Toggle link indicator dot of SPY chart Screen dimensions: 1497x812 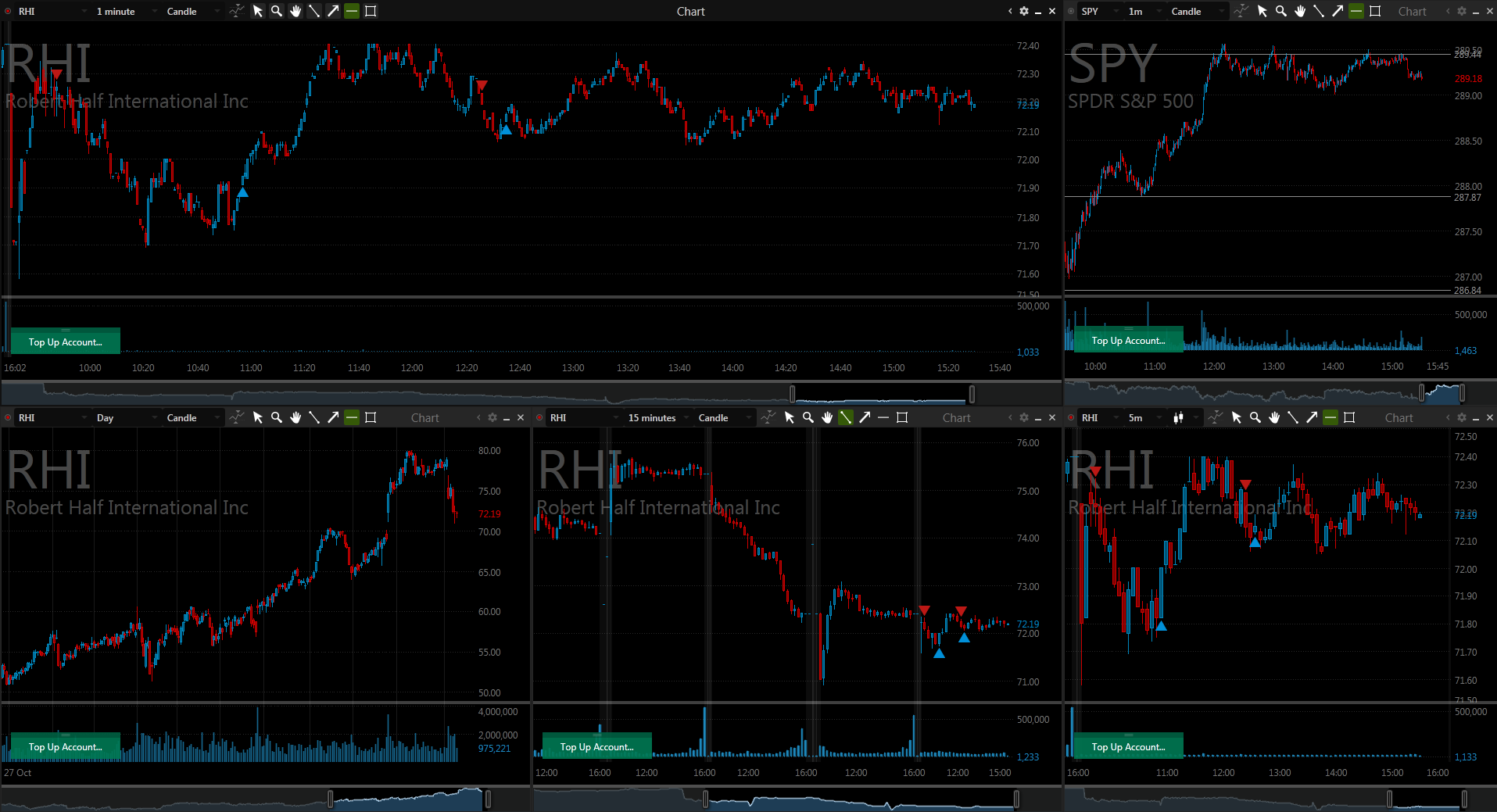1071,11
